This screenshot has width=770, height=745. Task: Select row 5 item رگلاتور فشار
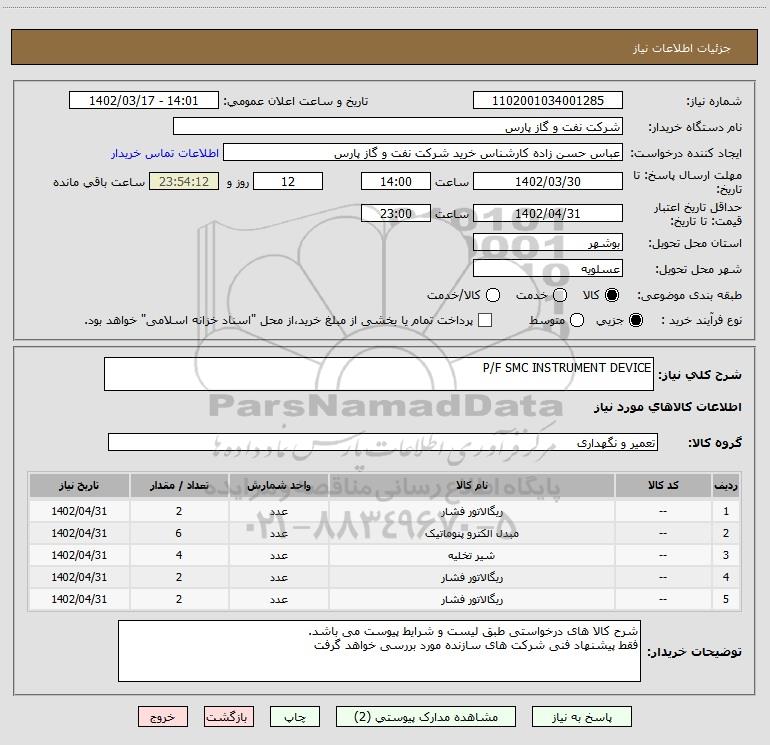click(x=471, y=599)
